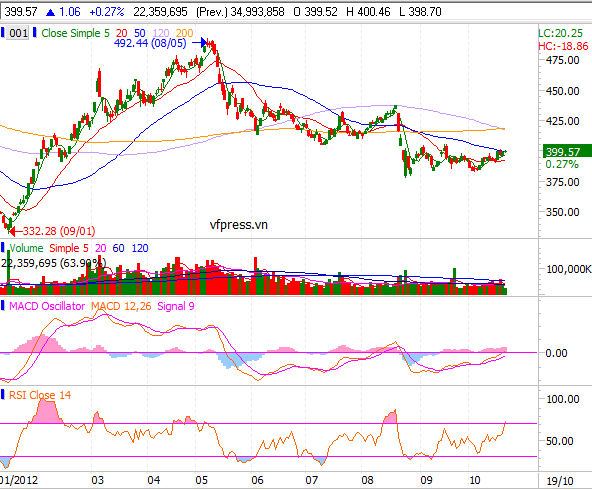Click the red arrow marking the 332.28 low
The image size is (592, 490).
pos(15,231)
